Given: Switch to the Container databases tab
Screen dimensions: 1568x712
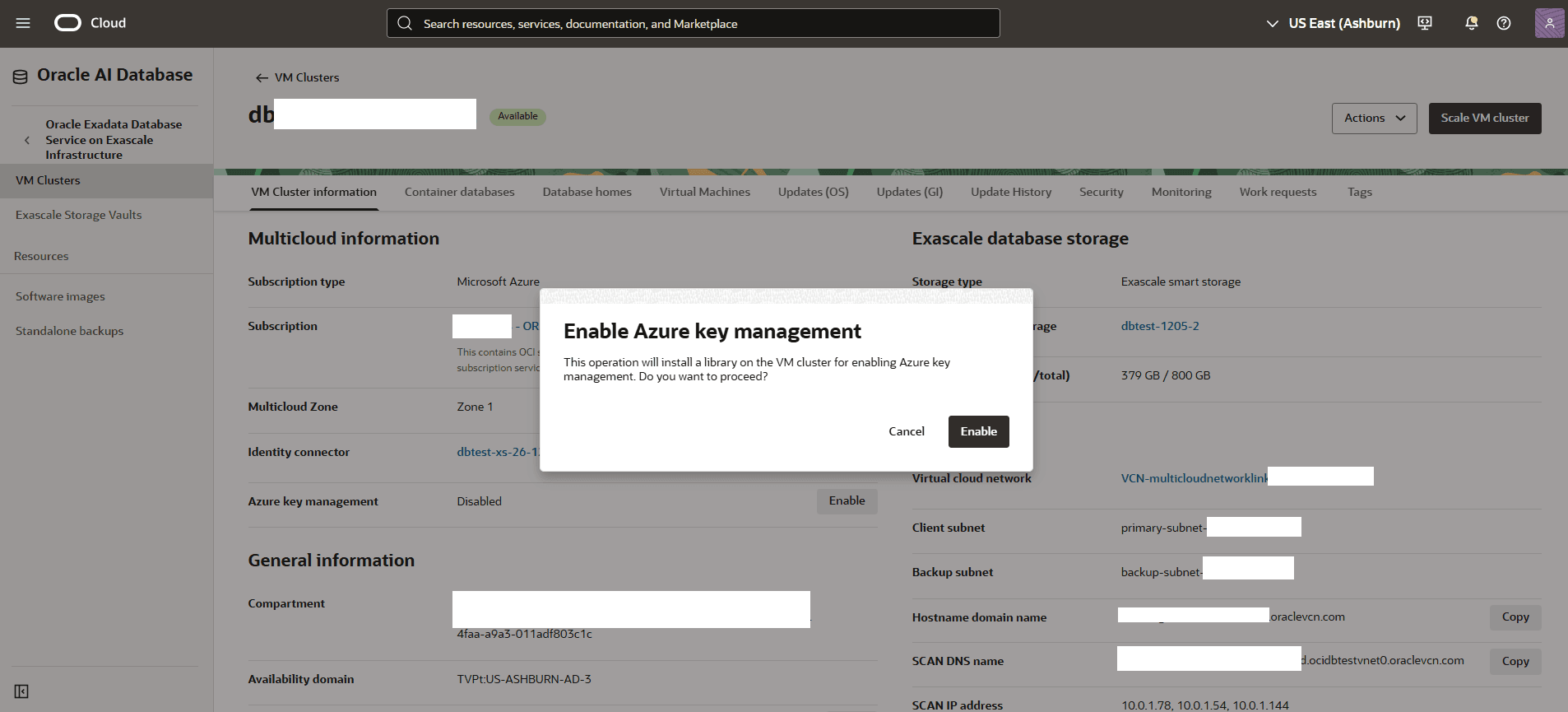Looking at the screenshot, I should 459,192.
